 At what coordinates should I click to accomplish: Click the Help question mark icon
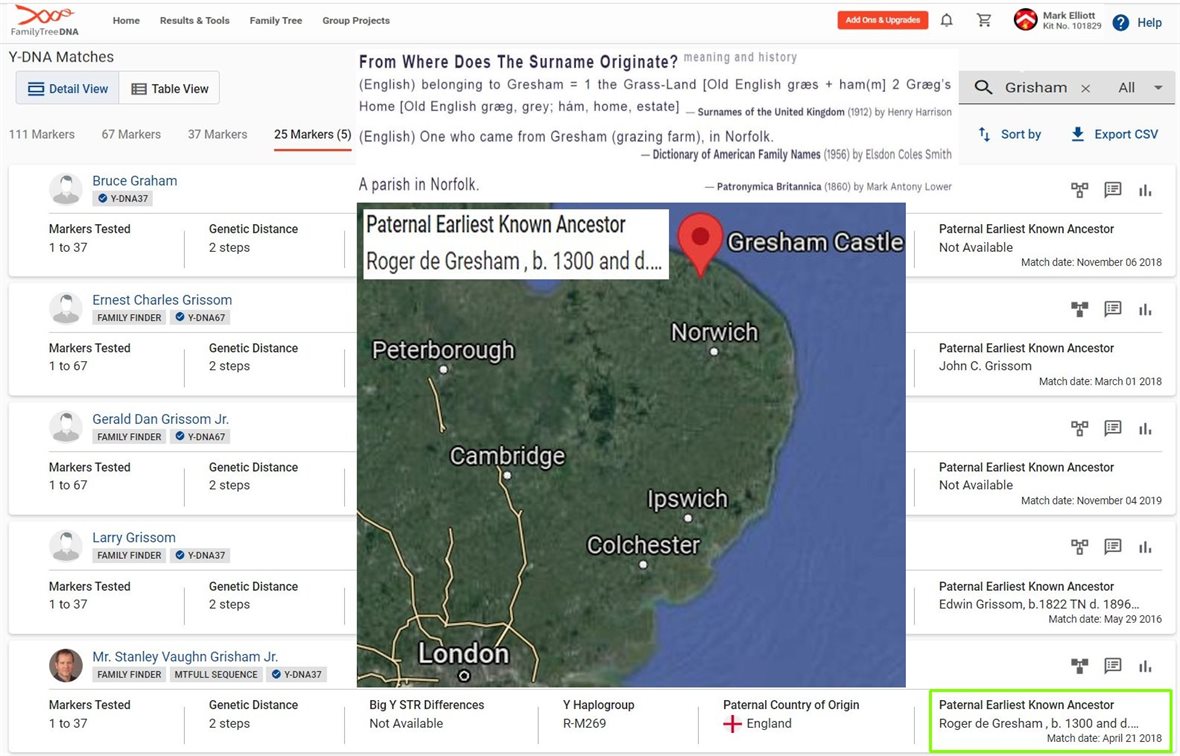1121,22
